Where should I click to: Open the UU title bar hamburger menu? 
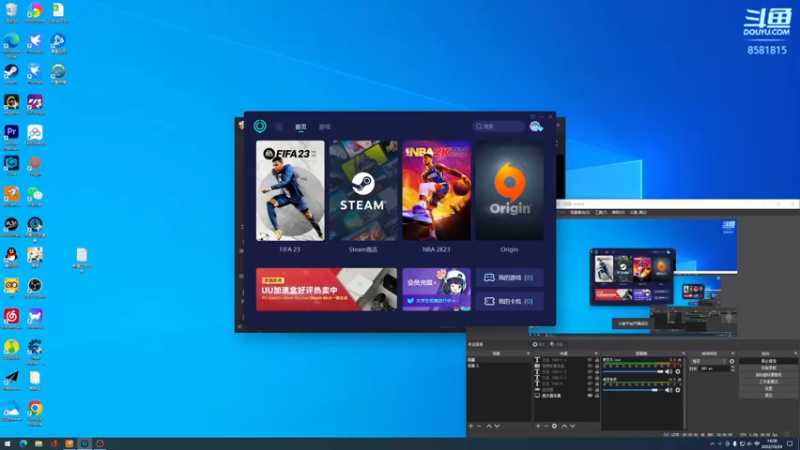533,116
